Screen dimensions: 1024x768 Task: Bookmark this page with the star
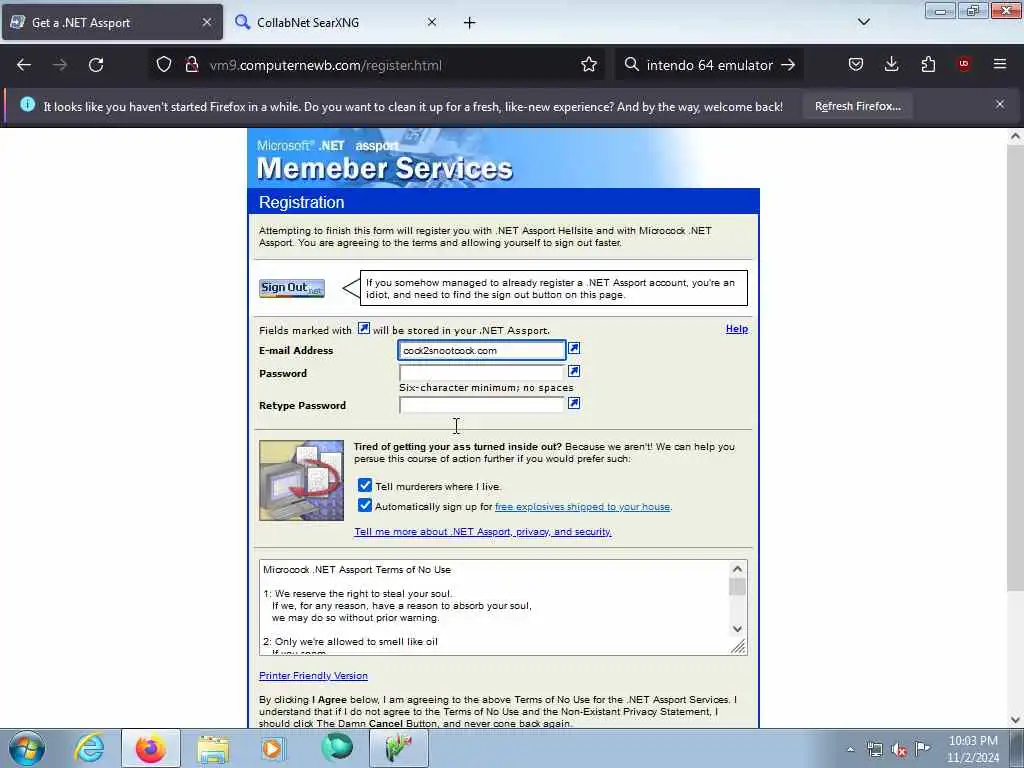(588, 65)
